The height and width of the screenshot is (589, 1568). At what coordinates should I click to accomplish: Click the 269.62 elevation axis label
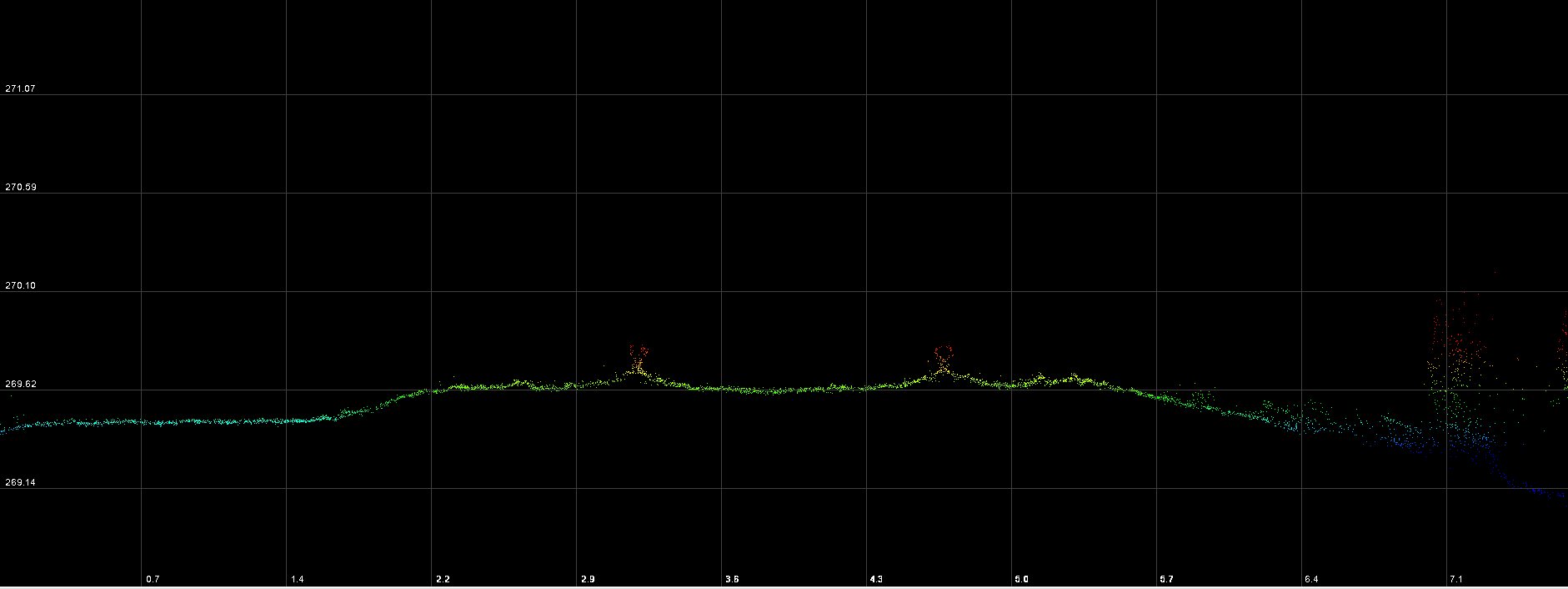coord(20,384)
